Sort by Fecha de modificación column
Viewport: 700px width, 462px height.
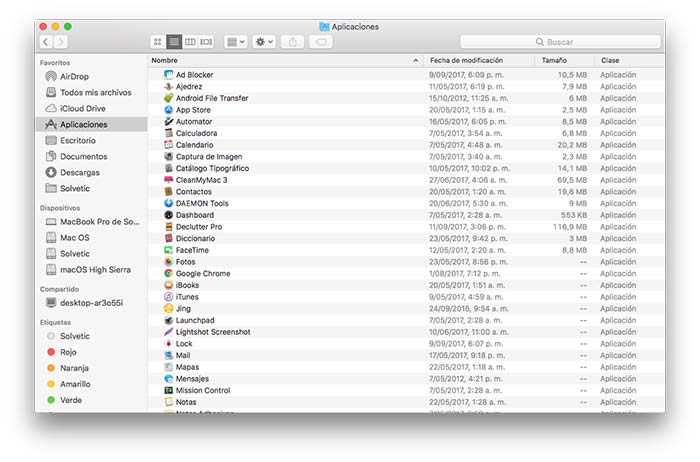click(466, 60)
